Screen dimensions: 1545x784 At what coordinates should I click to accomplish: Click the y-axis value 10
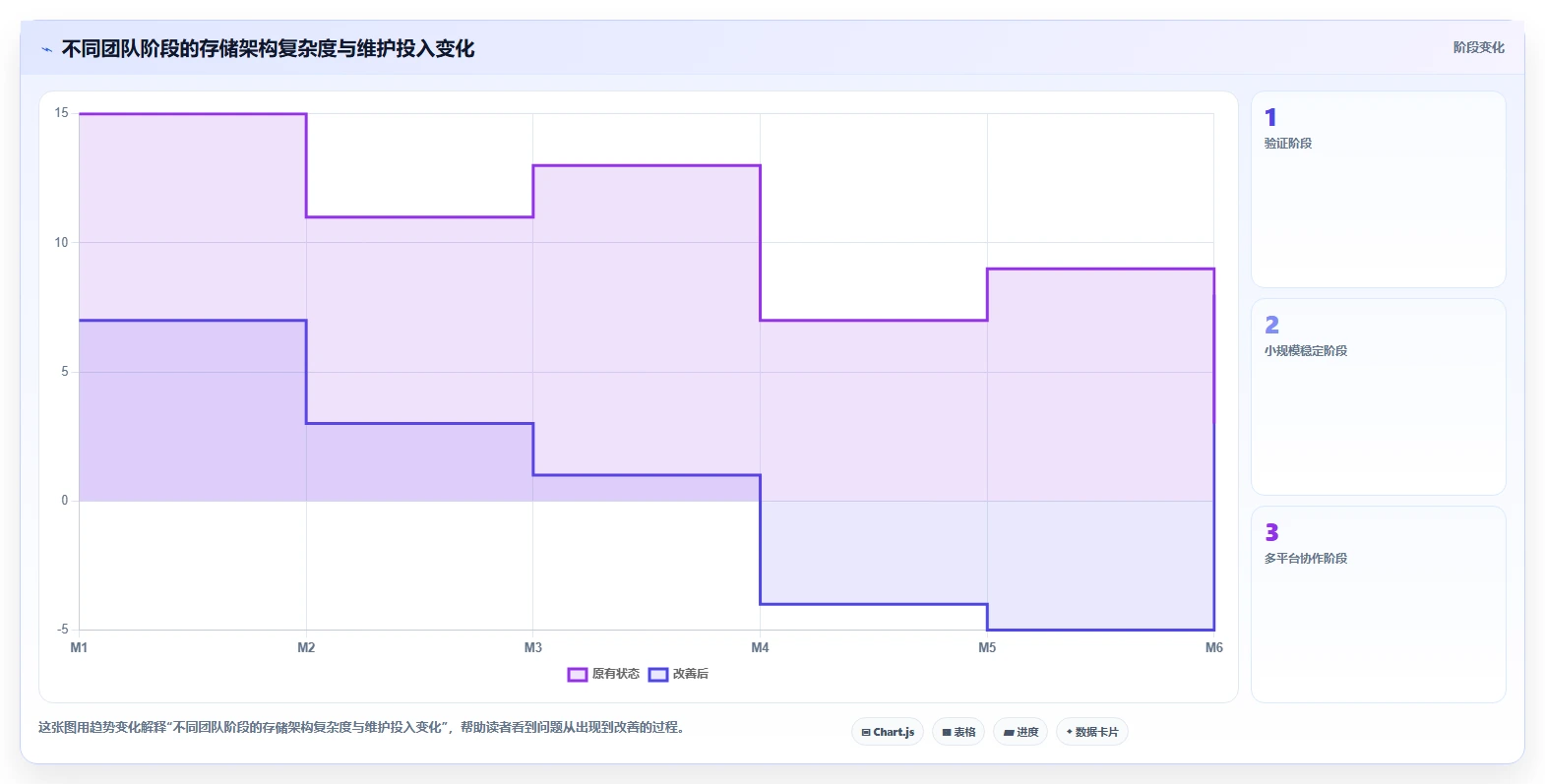(x=62, y=243)
